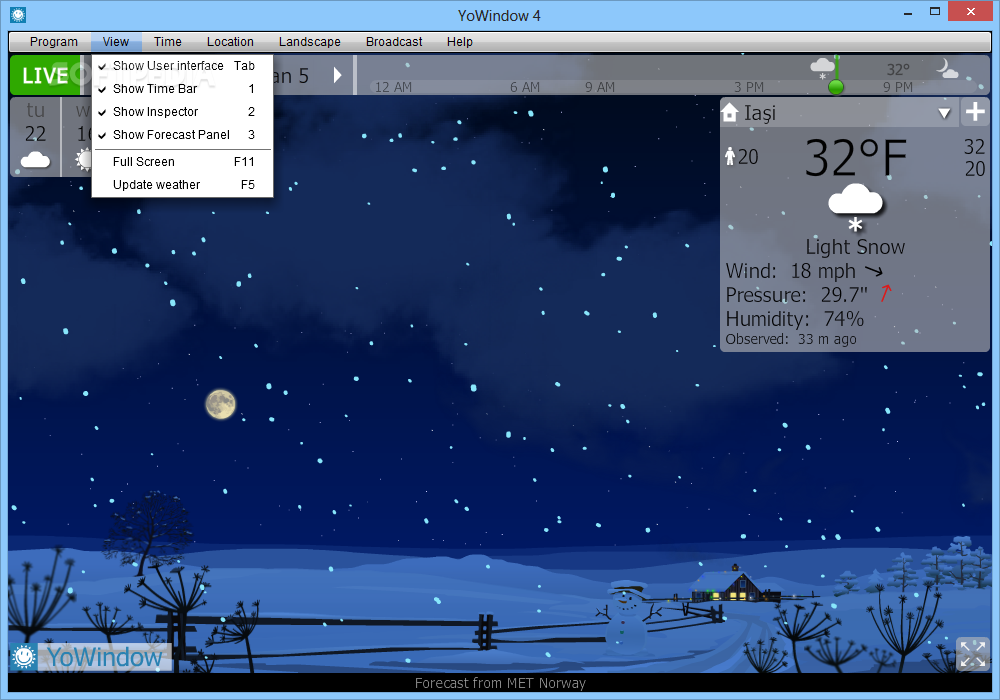Click the moon icon on time bar
This screenshot has width=1000, height=700.
tap(946, 68)
